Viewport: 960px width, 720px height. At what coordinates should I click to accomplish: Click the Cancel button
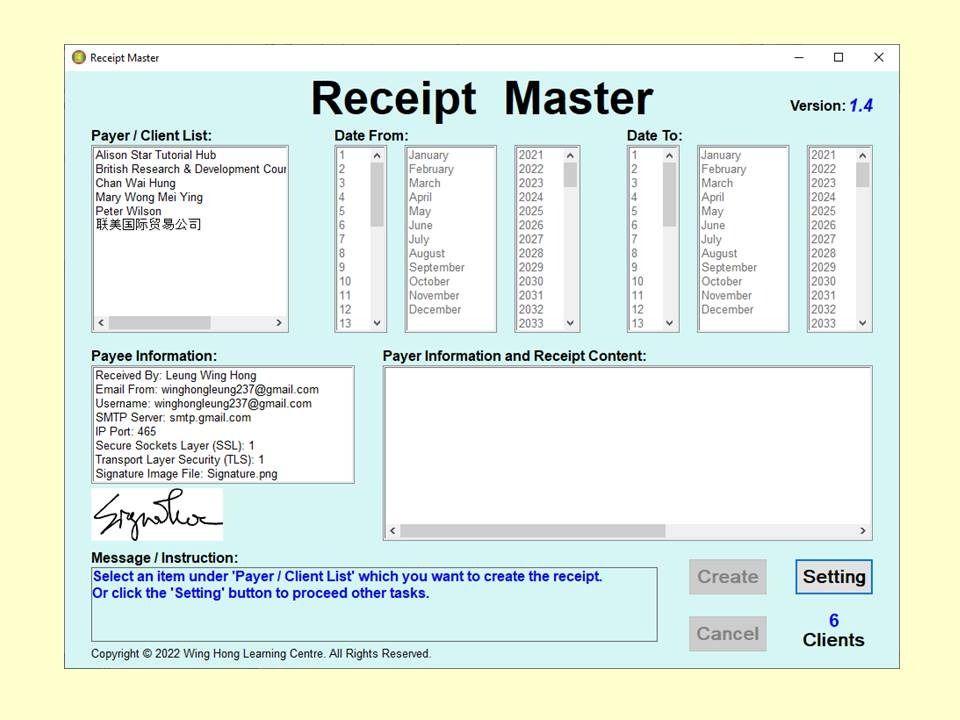coord(727,633)
